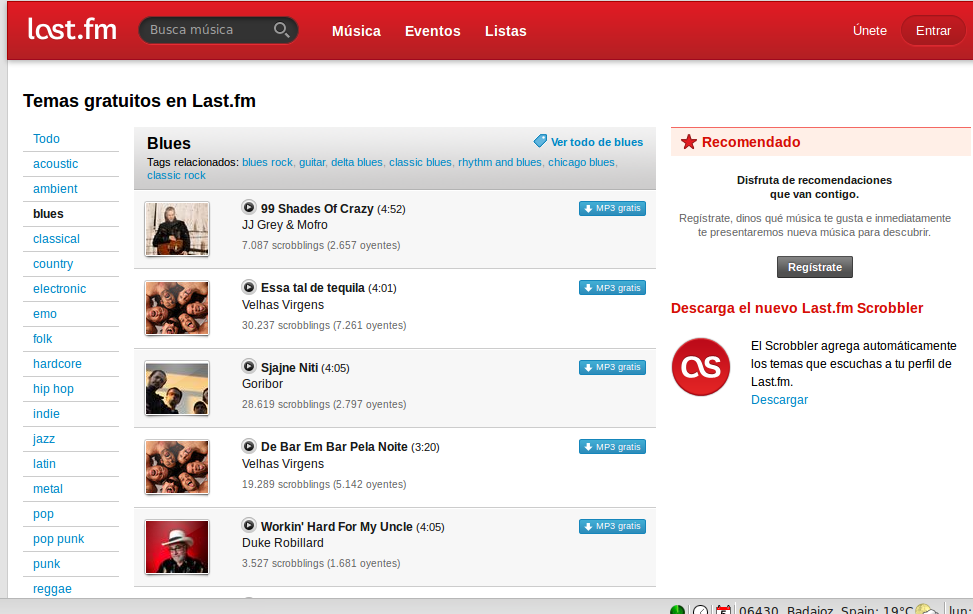Select the jazz tag

[x=44, y=439]
